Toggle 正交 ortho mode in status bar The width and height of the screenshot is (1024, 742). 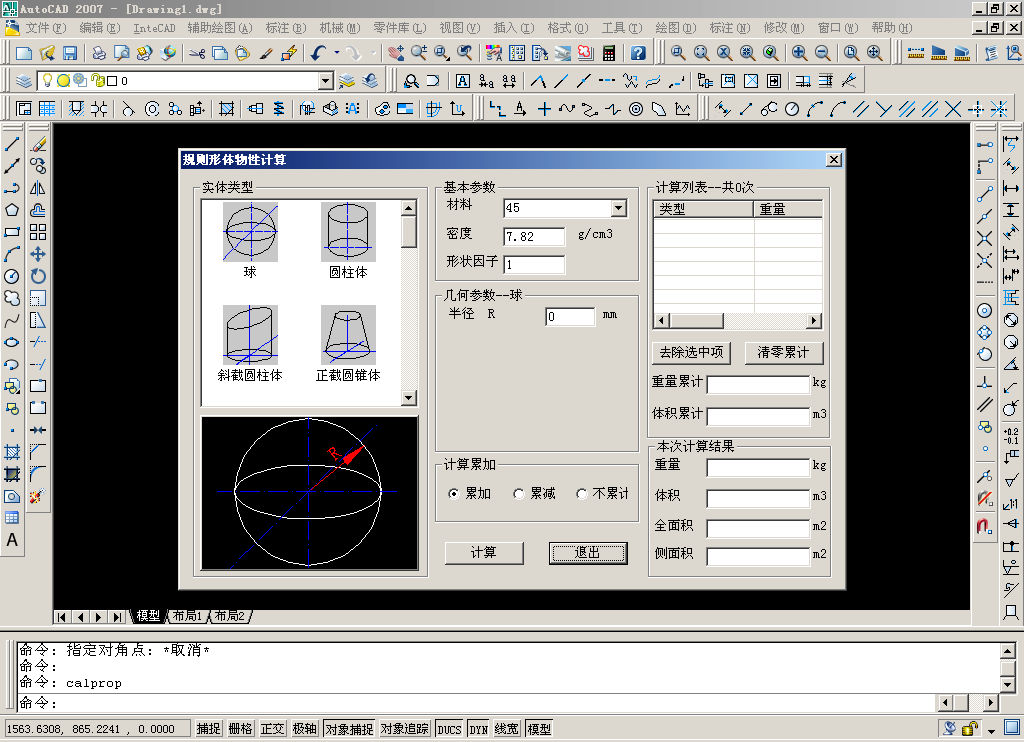click(273, 729)
